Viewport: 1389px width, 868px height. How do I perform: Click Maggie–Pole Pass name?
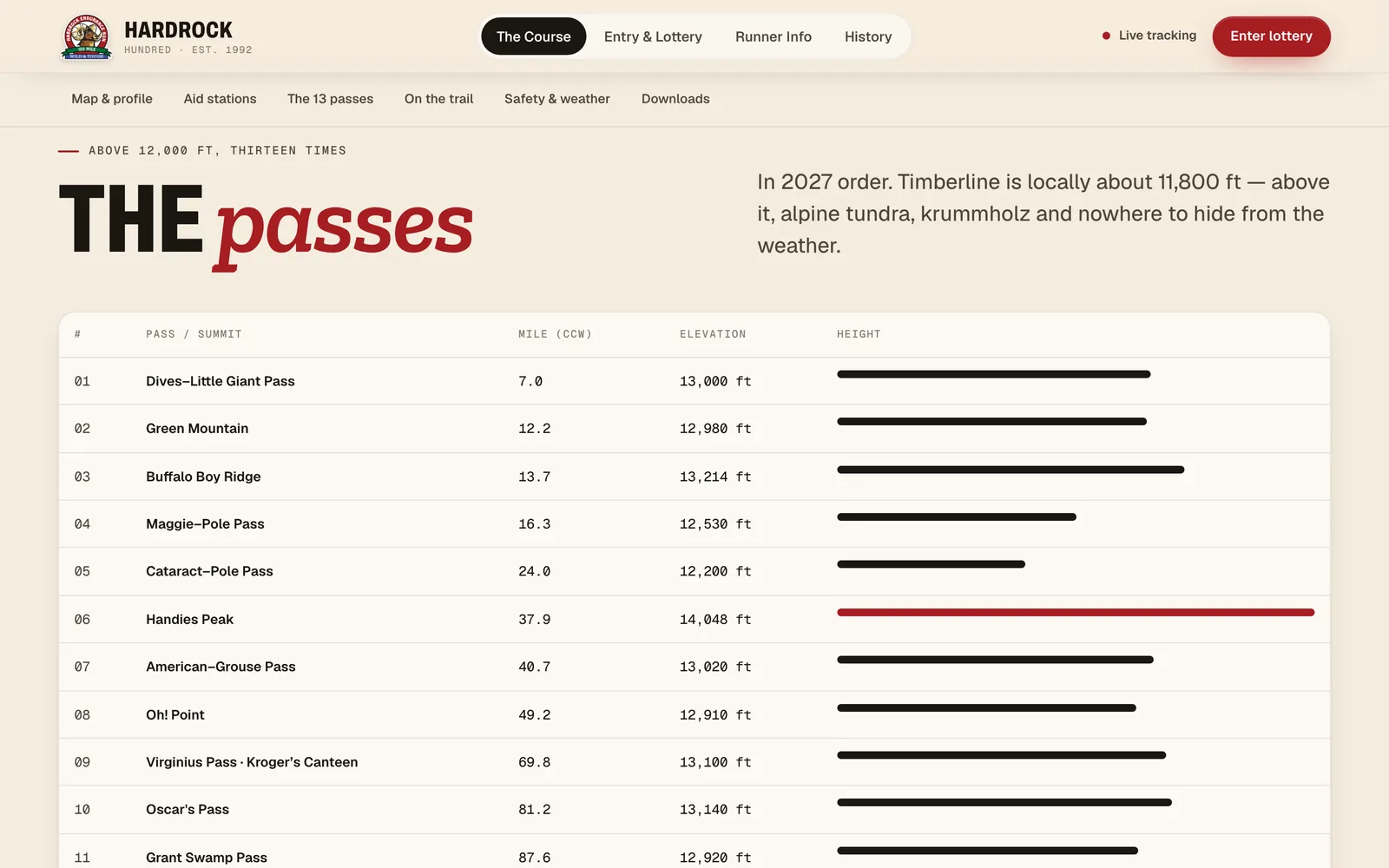(x=205, y=524)
